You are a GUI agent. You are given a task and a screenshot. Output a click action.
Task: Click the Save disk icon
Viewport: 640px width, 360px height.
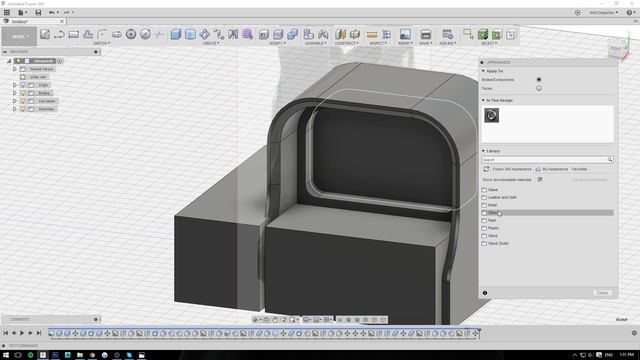pyautogui.click(x=38, y=13)
